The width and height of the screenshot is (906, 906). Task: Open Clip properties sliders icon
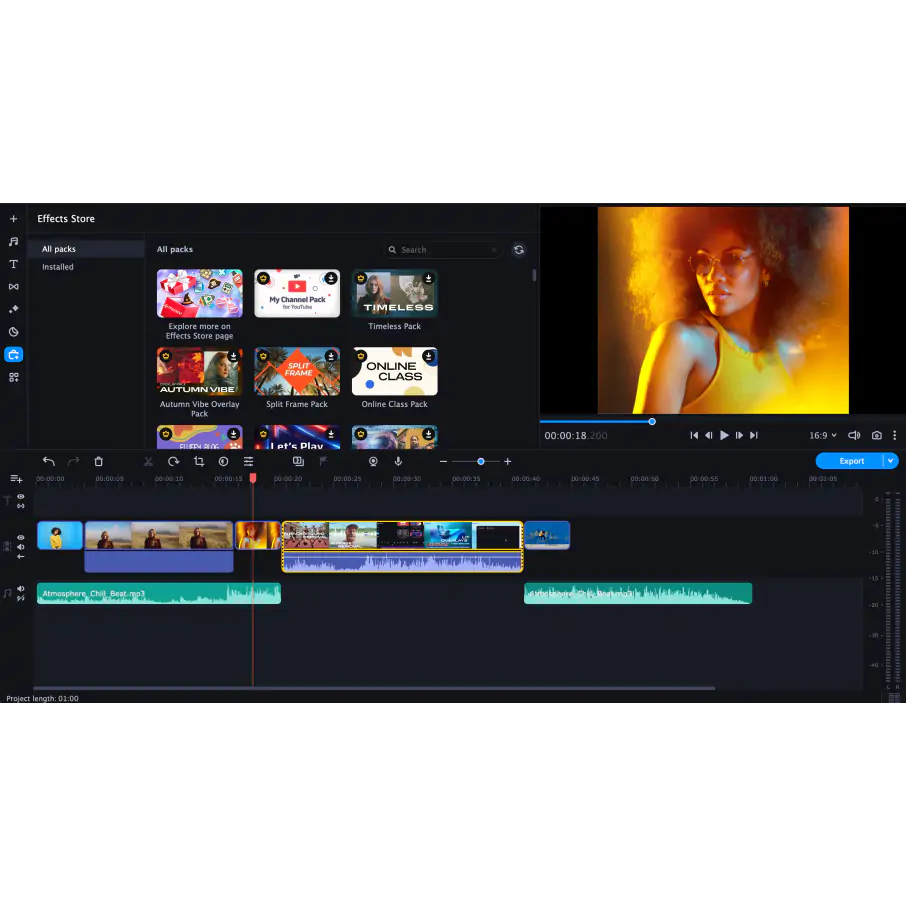click(x=248, y=461)
